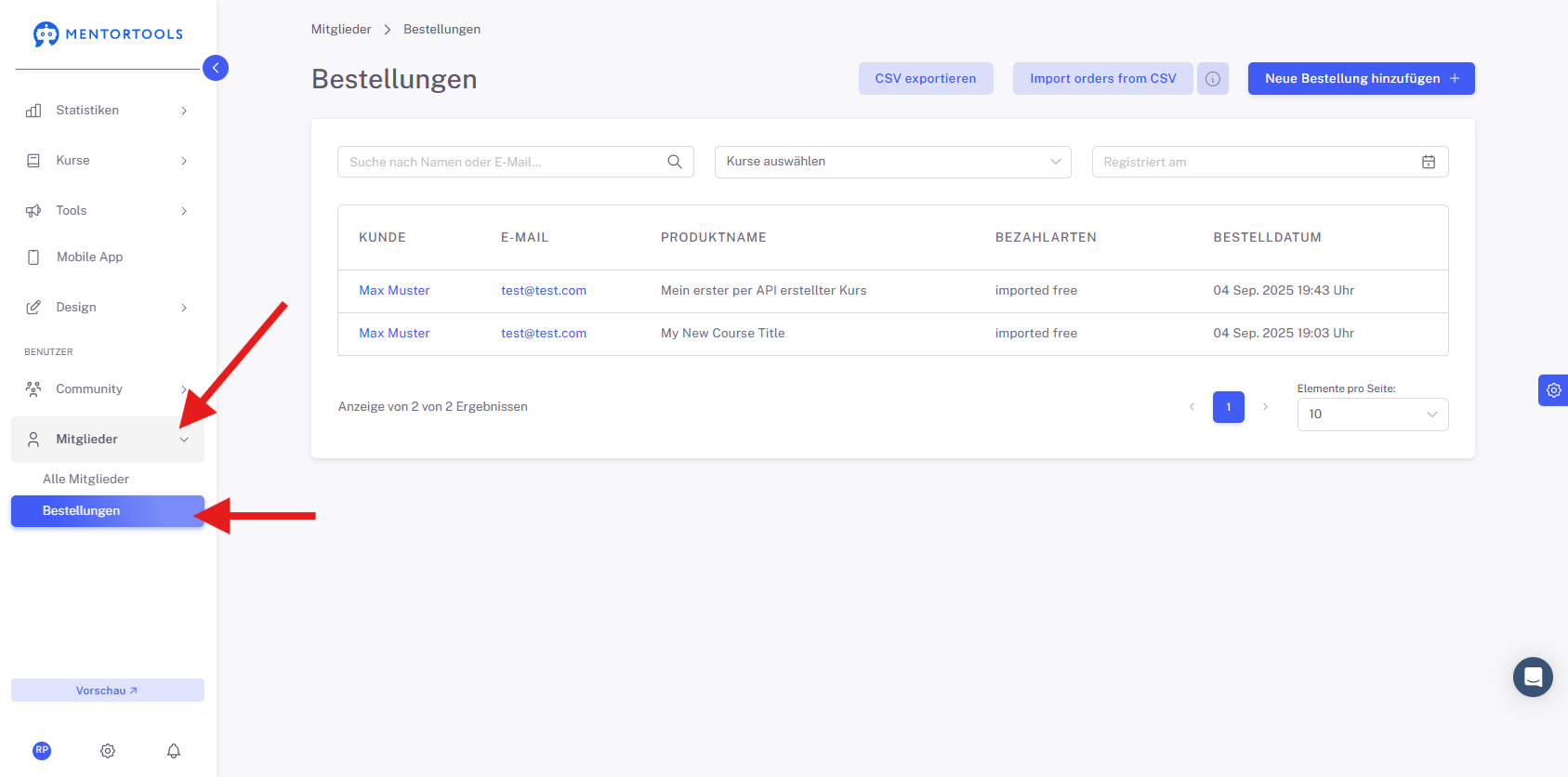The image size is (1568, 777).
Task: Open the RP user avatar
Action: pos(42,751)
